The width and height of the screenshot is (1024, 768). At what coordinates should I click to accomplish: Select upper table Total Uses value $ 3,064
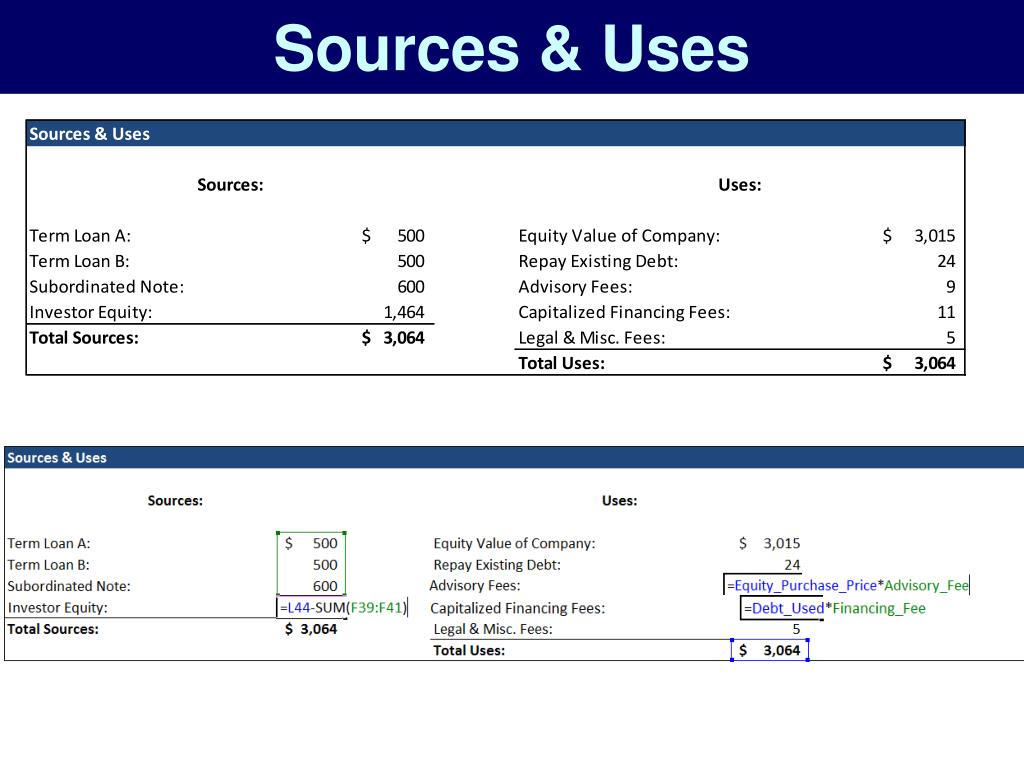tap(919, 363)
